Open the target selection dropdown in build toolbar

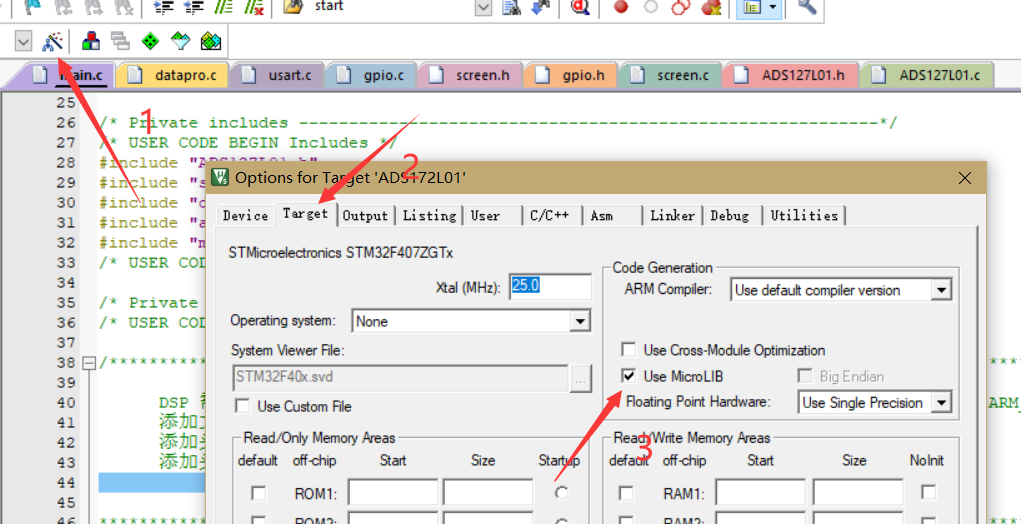pos(23,42)
